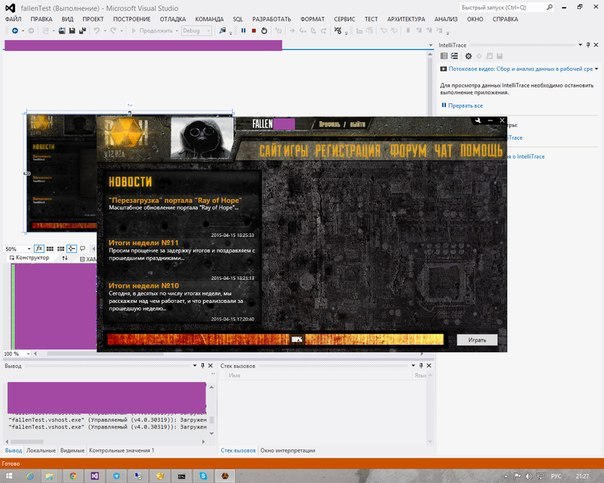
Task: Click the Open File toolbar icon
Action: point(62,31)
